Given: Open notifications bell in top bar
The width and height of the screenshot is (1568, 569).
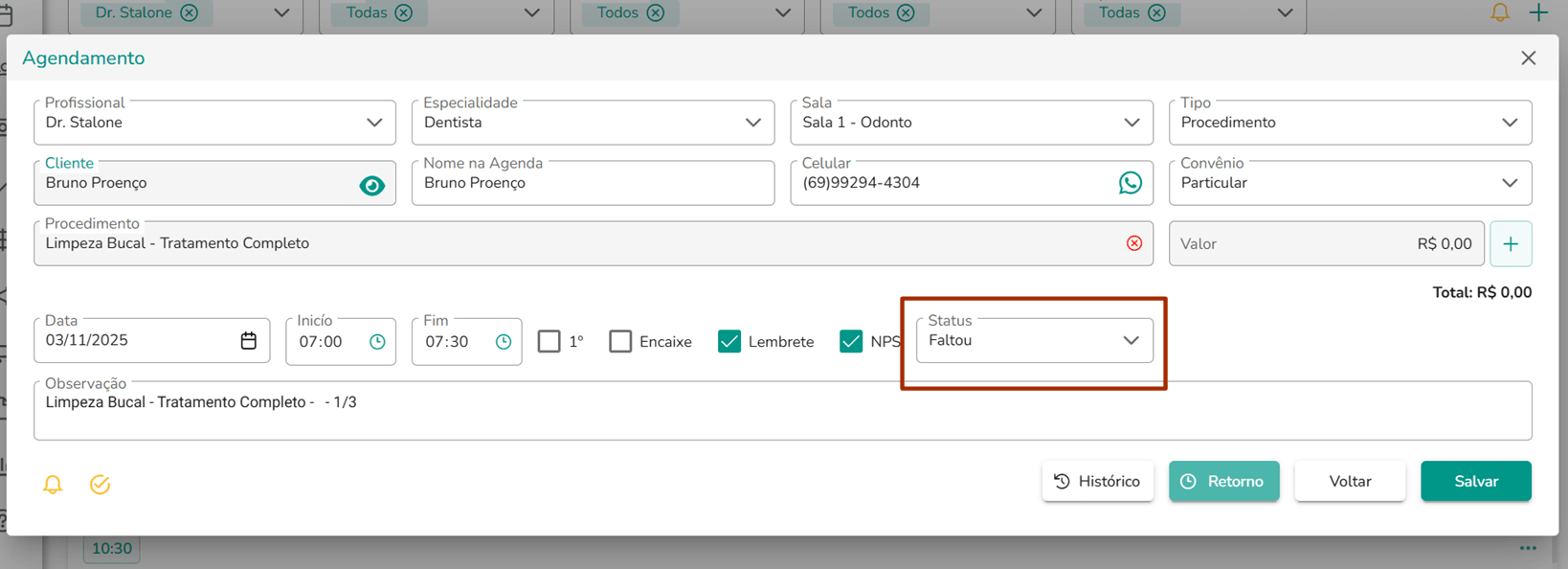Looking at the screenshot, I should [x=1500, y=12].
